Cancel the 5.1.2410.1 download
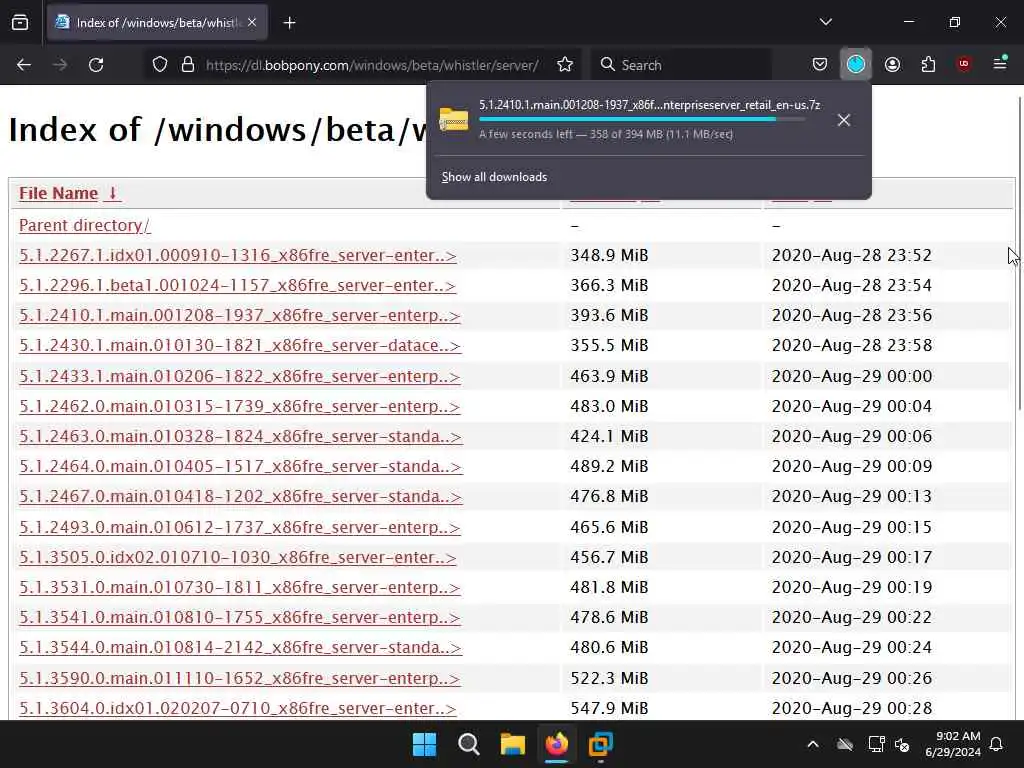This screenshot has width=1024, height=768. (x=844, y=120)
